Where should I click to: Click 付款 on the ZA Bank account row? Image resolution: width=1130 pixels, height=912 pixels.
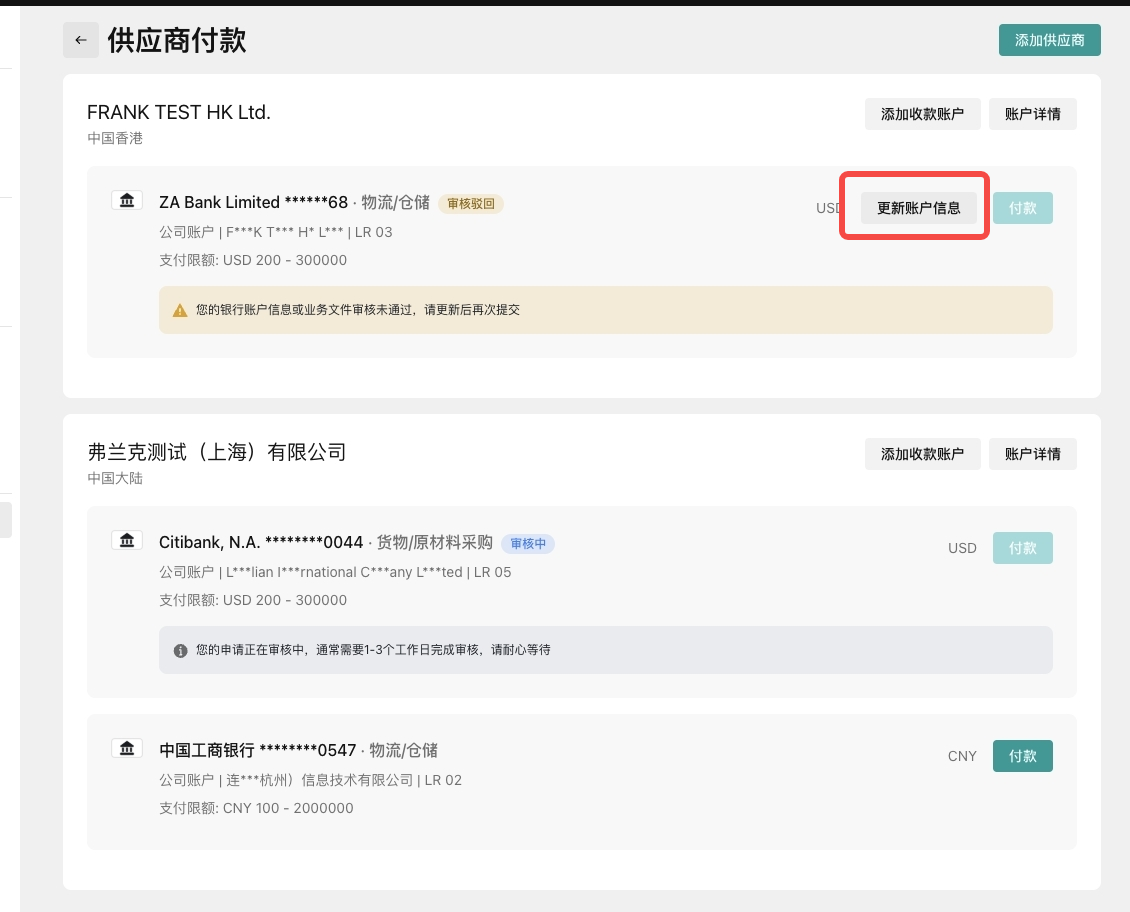pyautogui.click(x=1022, y=208)
